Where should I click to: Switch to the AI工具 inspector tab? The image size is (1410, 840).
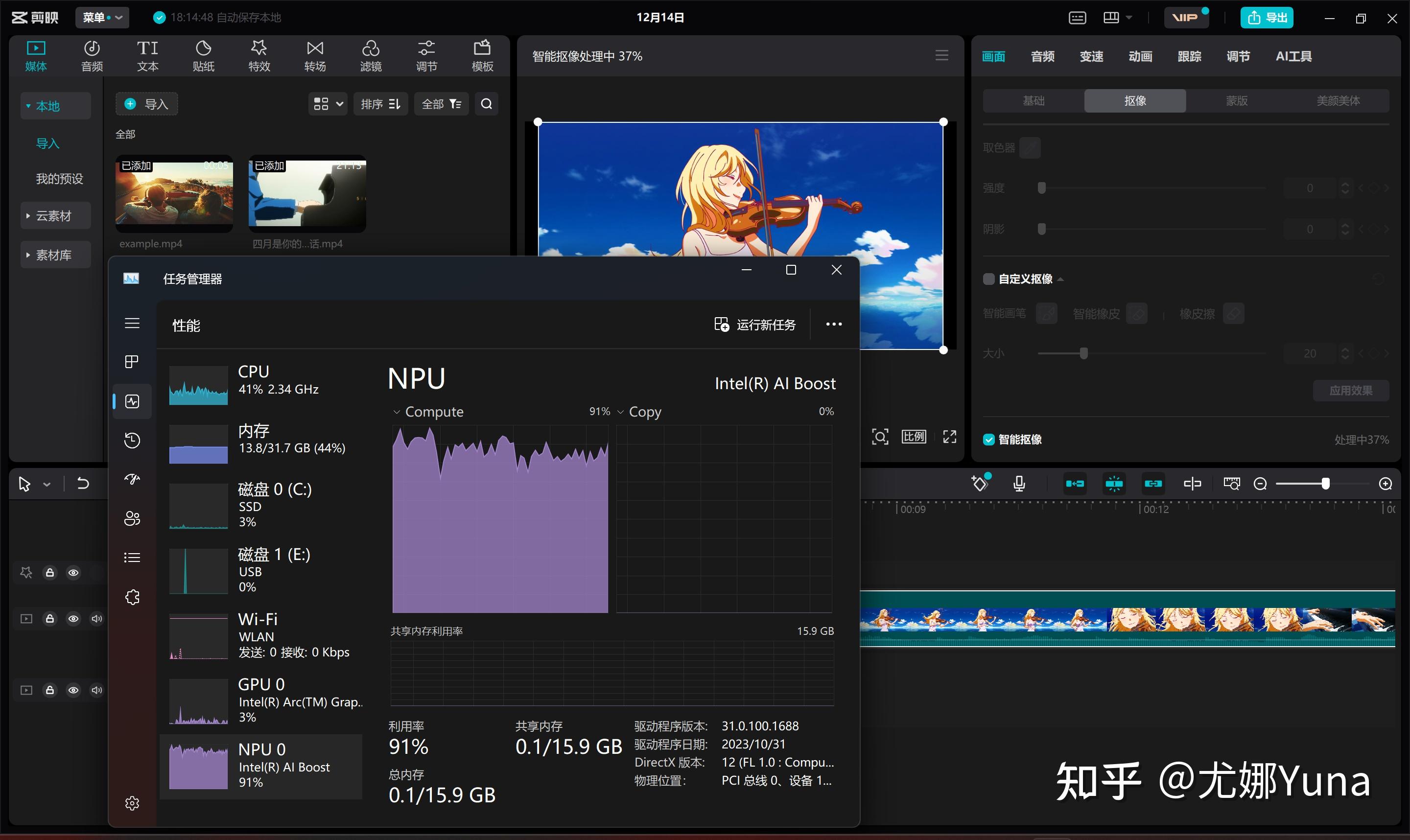pos(1293,57)
